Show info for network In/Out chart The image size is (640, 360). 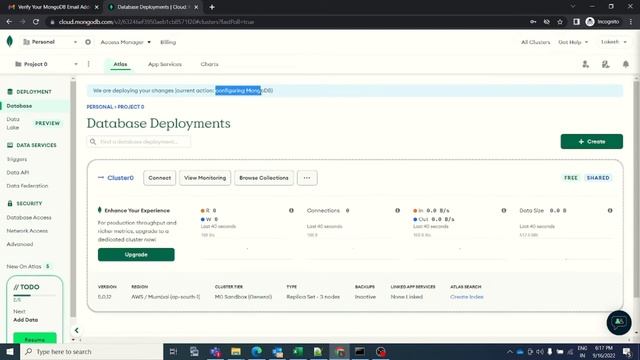[504, 211]
